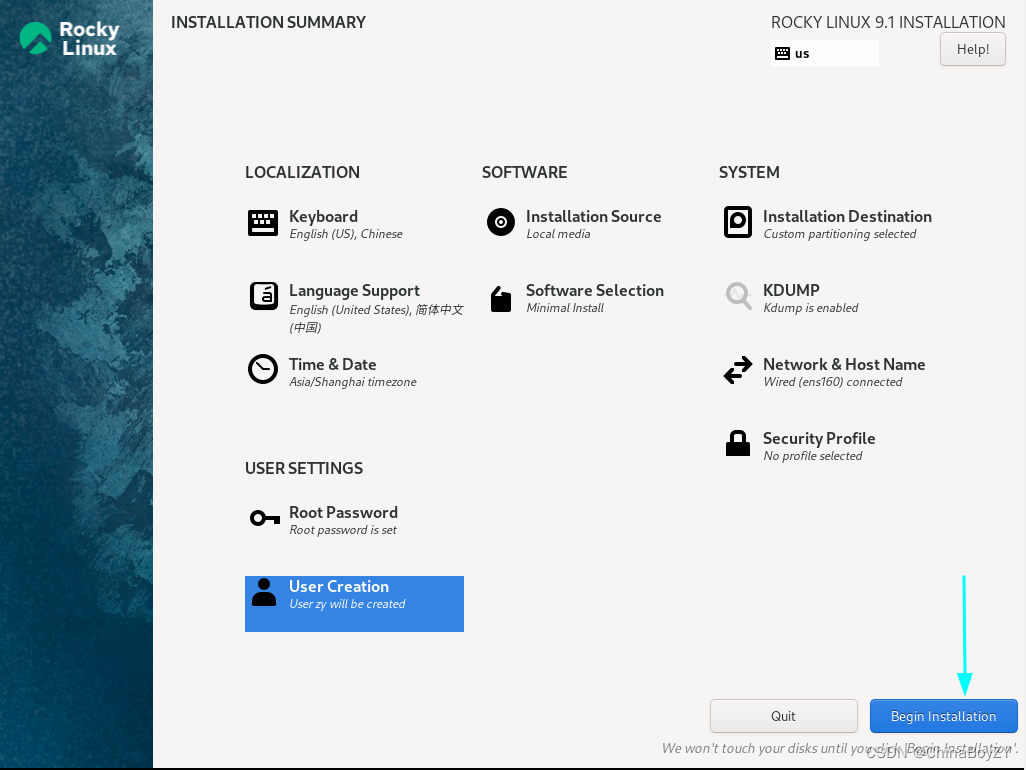Click the KDUMP magnifier icon
1026x770 pixels.
tap(737, 297)
